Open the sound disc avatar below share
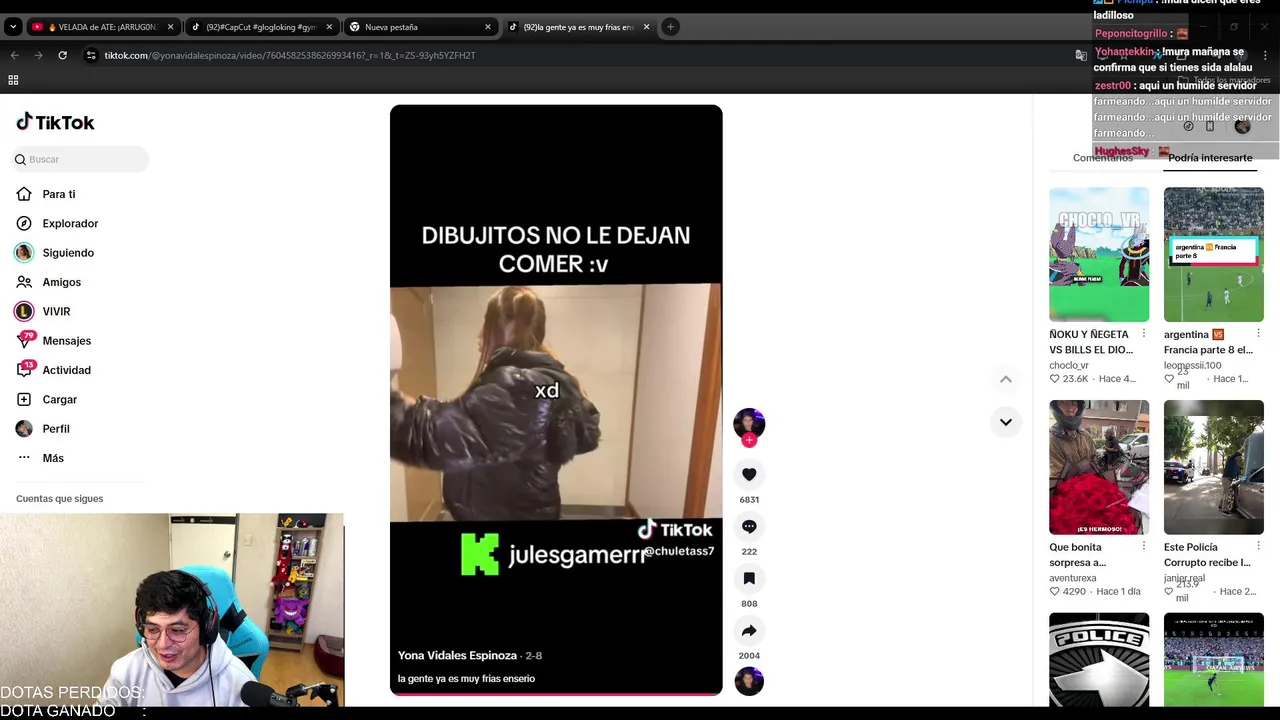This screenshot has height=720, width=1280. [x=749, y=681]
